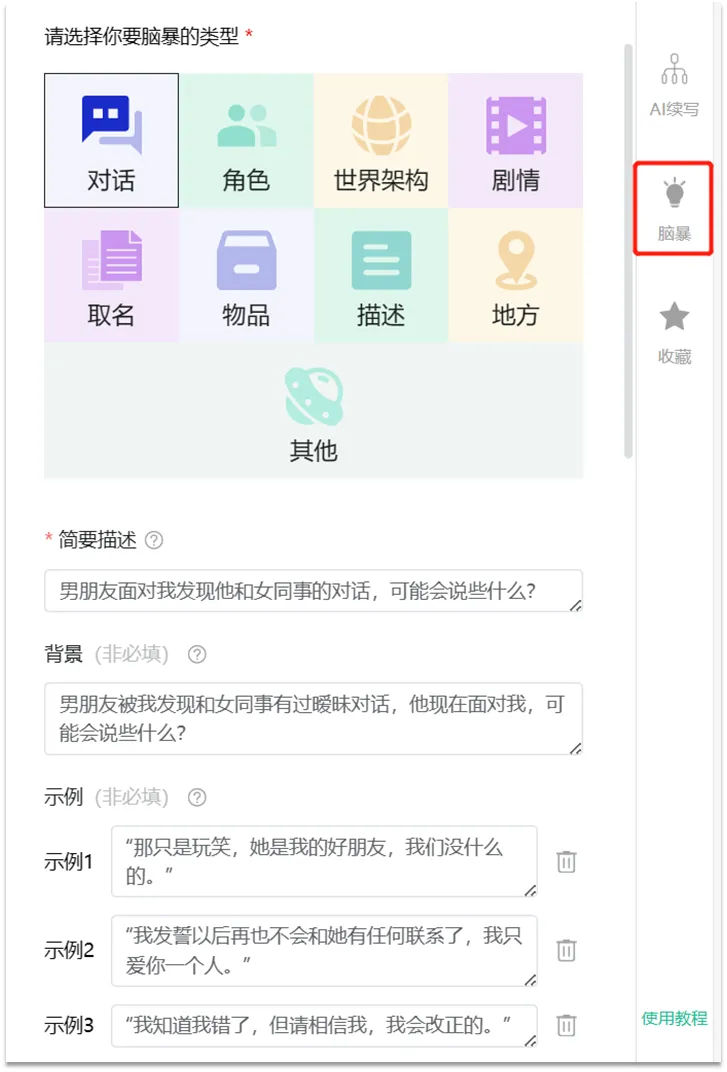This screenshot has width=727, height=1072.
Task: Remove 示例3 with the trash icon
Action: pyautogui.click(x=567, y=1026)
